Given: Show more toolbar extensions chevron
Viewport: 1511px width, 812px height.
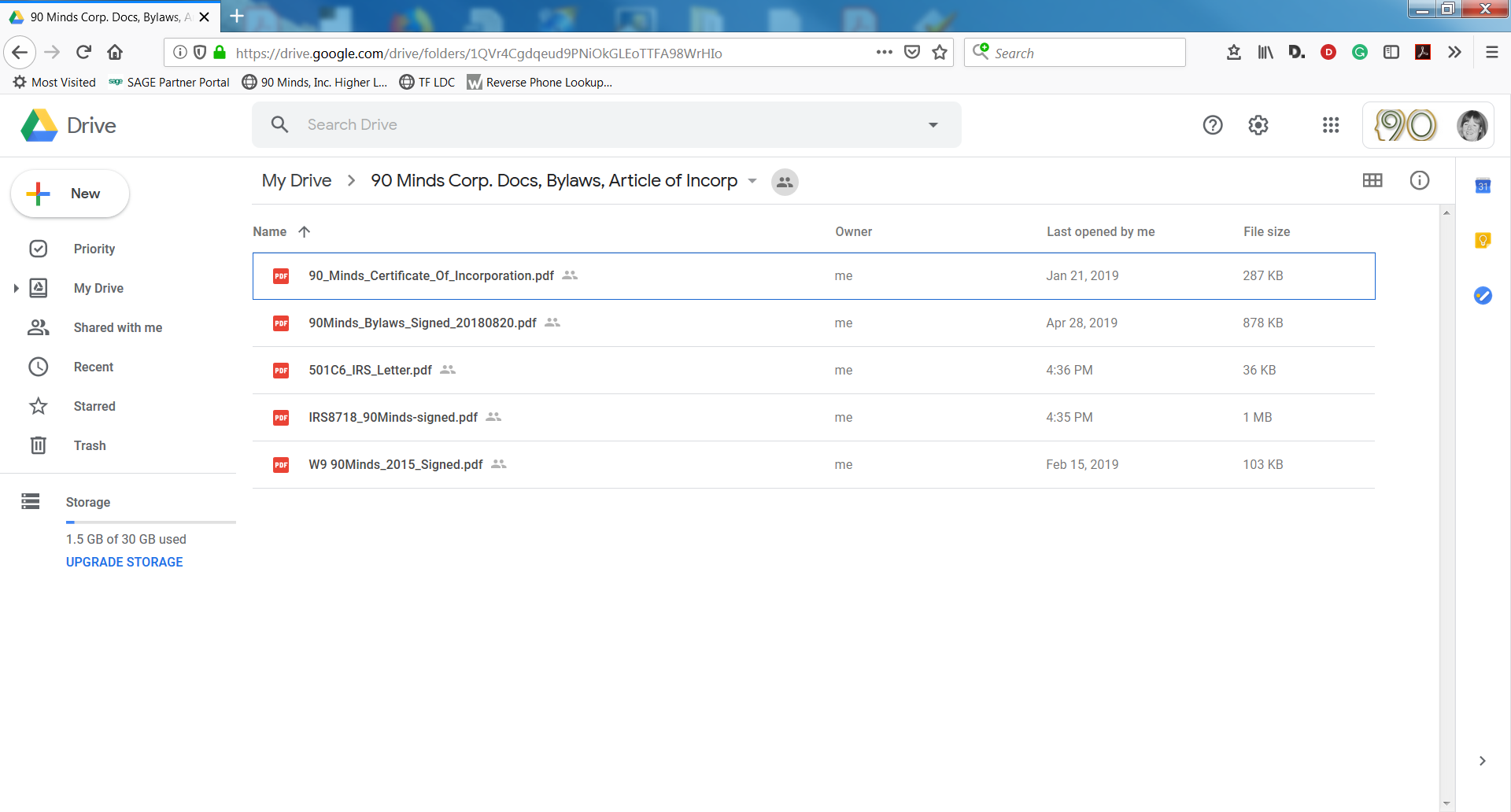Looking at the screenshot, I should (1454, 53).
